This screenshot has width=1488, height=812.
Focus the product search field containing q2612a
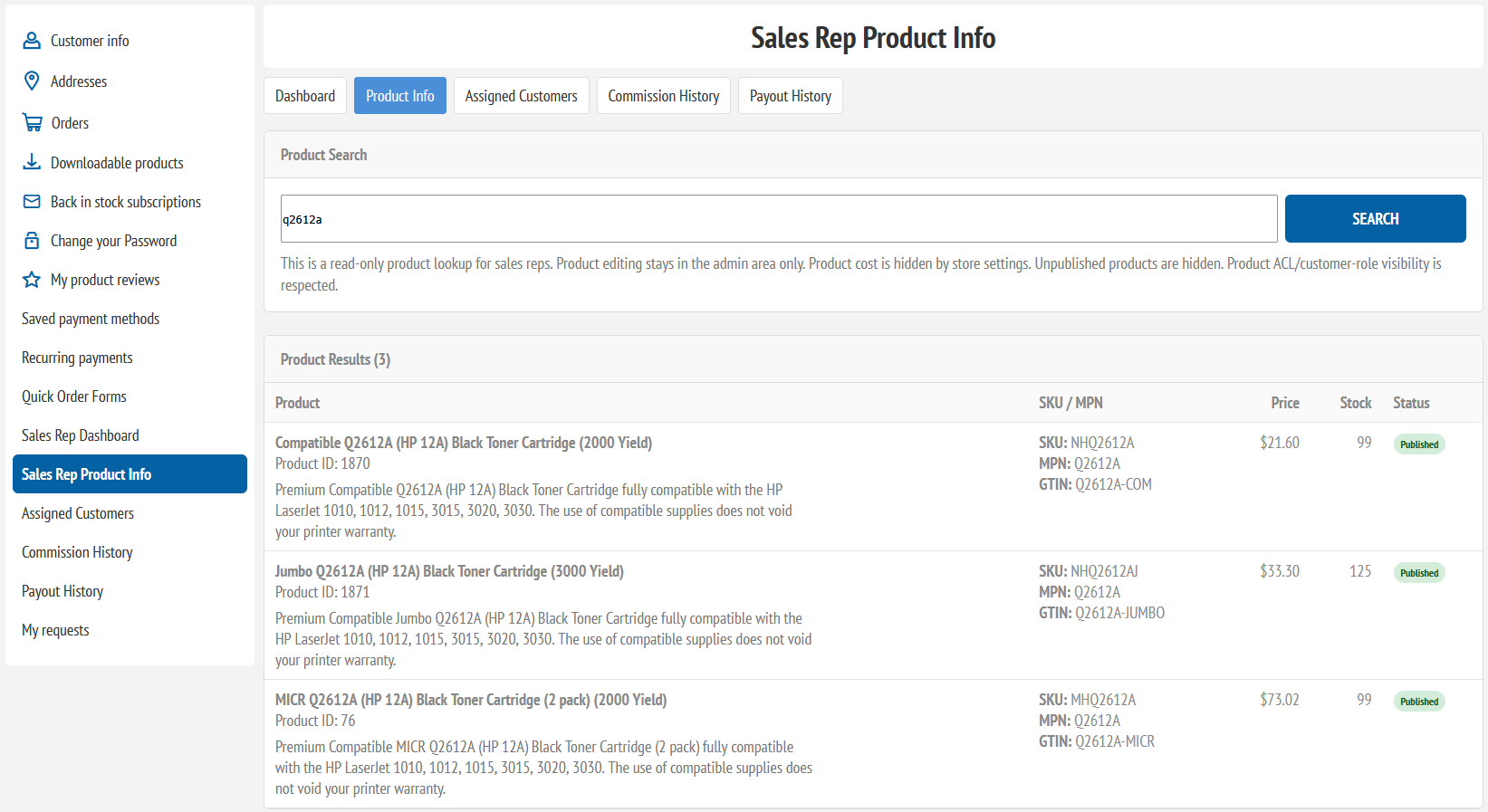click(x=779, y=218)
